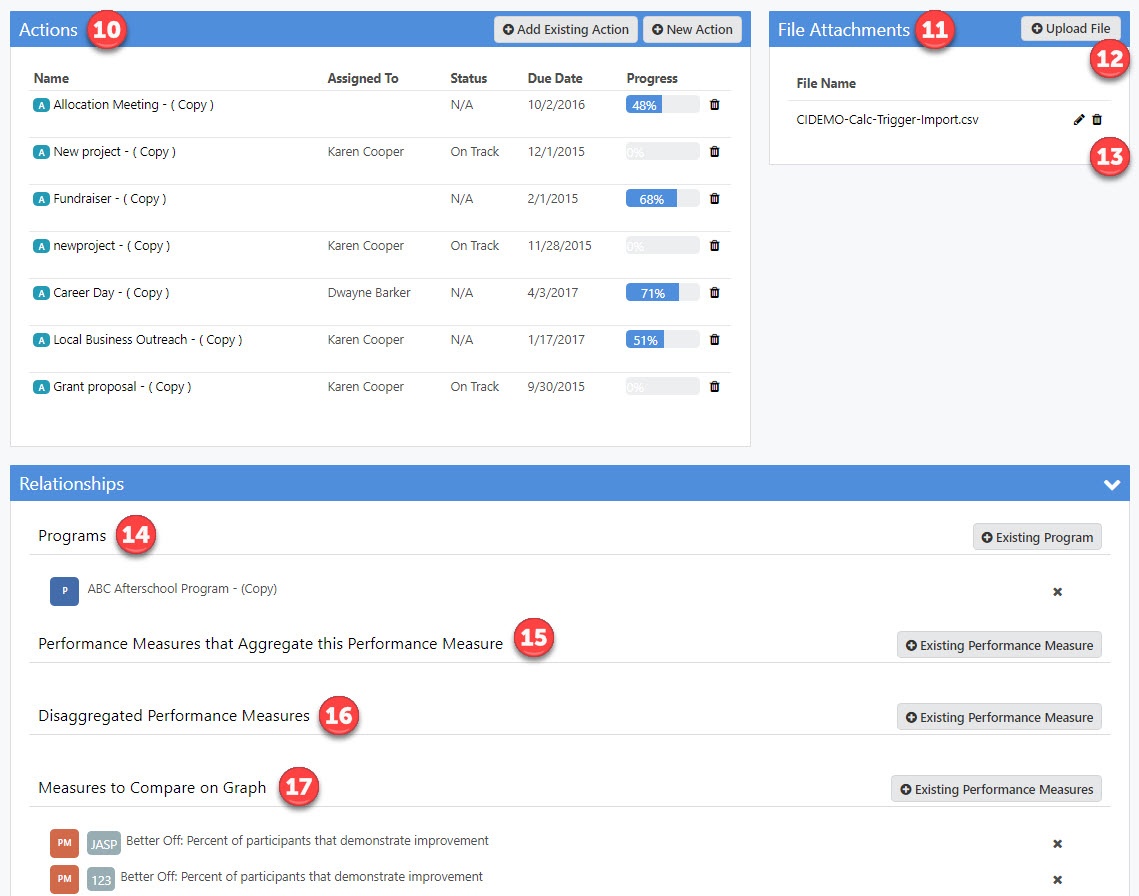1139x896 pixels.
Task: Remove the JASP comparison measure
Action: point(1057,844)
